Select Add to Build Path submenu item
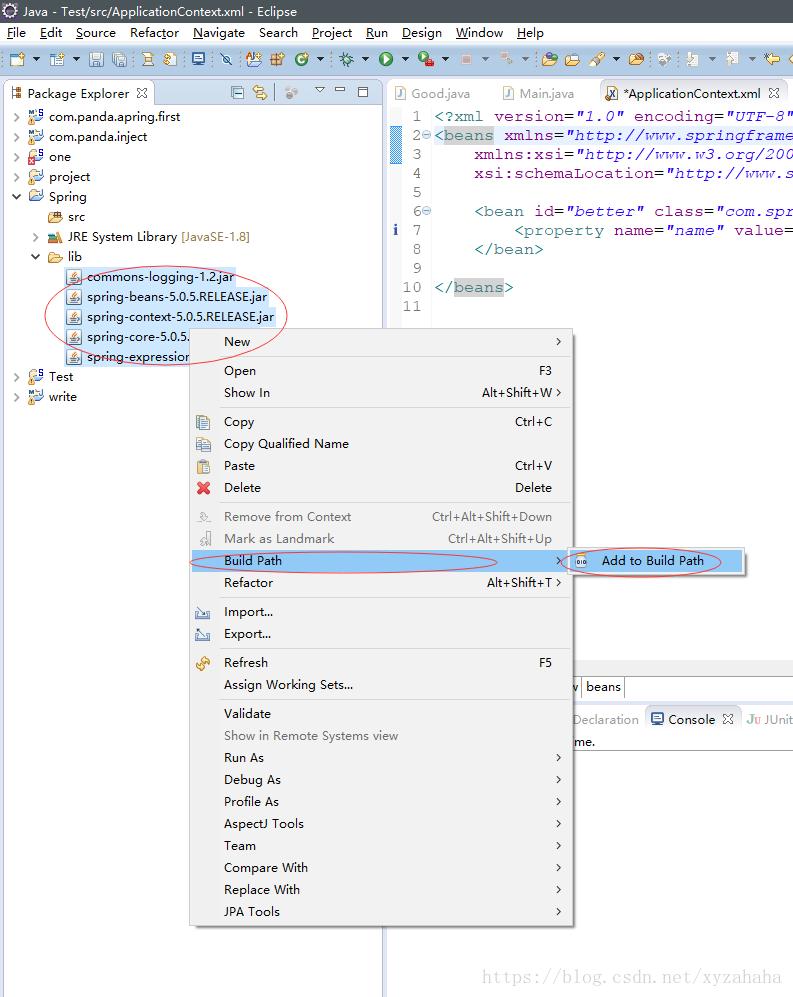The height and width of the screenshot is (997, 793). click(656, 561)
